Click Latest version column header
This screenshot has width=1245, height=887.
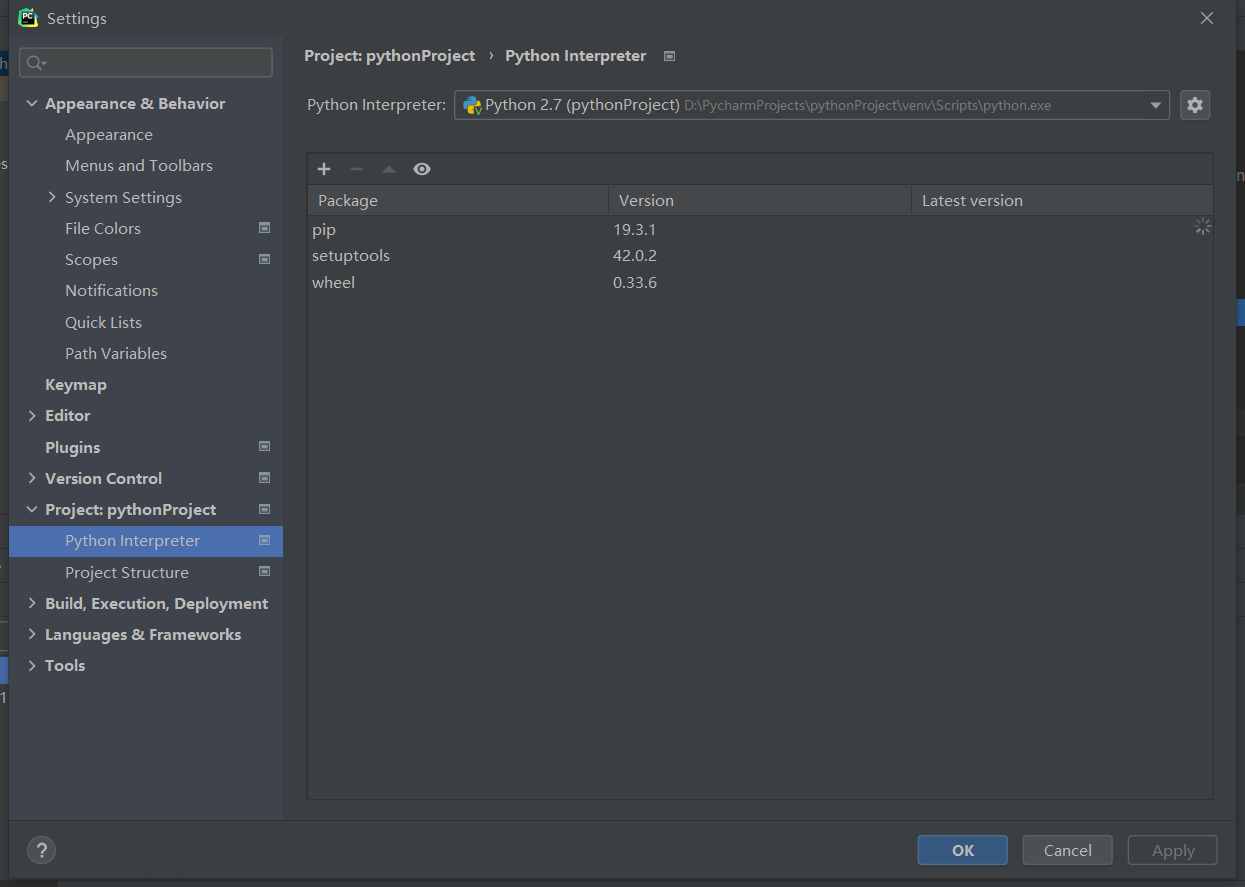[x=1062, y=200]
